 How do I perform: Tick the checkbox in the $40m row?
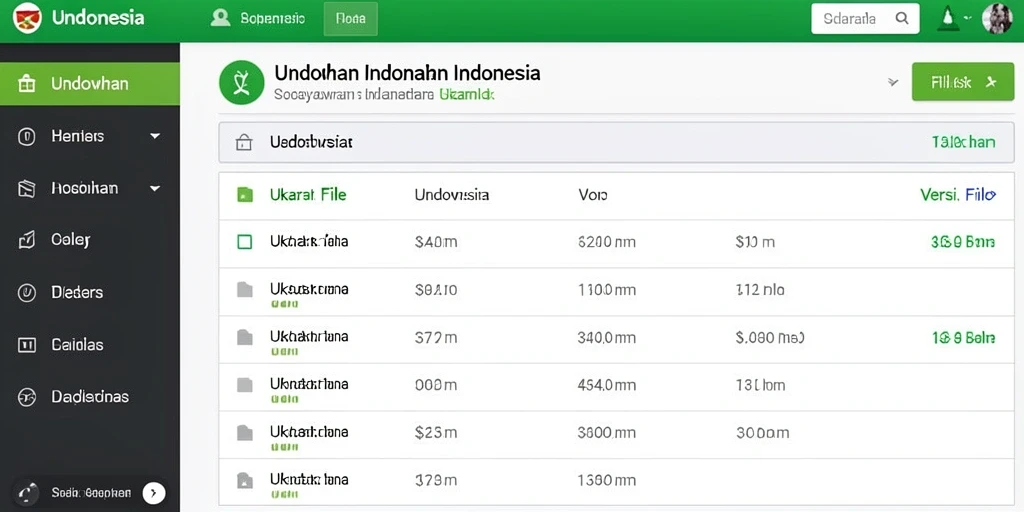pyautogui.click(x=244, y=242)
